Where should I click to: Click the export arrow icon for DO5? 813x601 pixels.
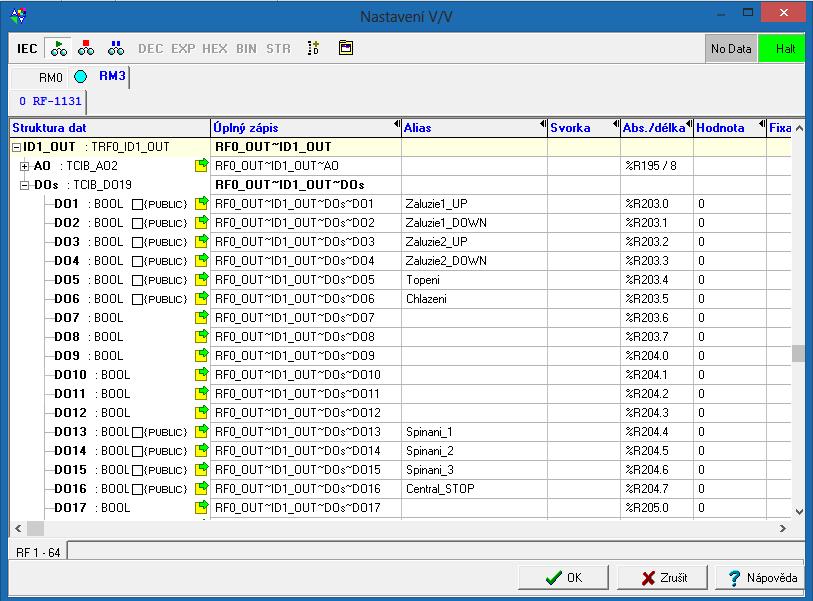click(x=202, y=279)
